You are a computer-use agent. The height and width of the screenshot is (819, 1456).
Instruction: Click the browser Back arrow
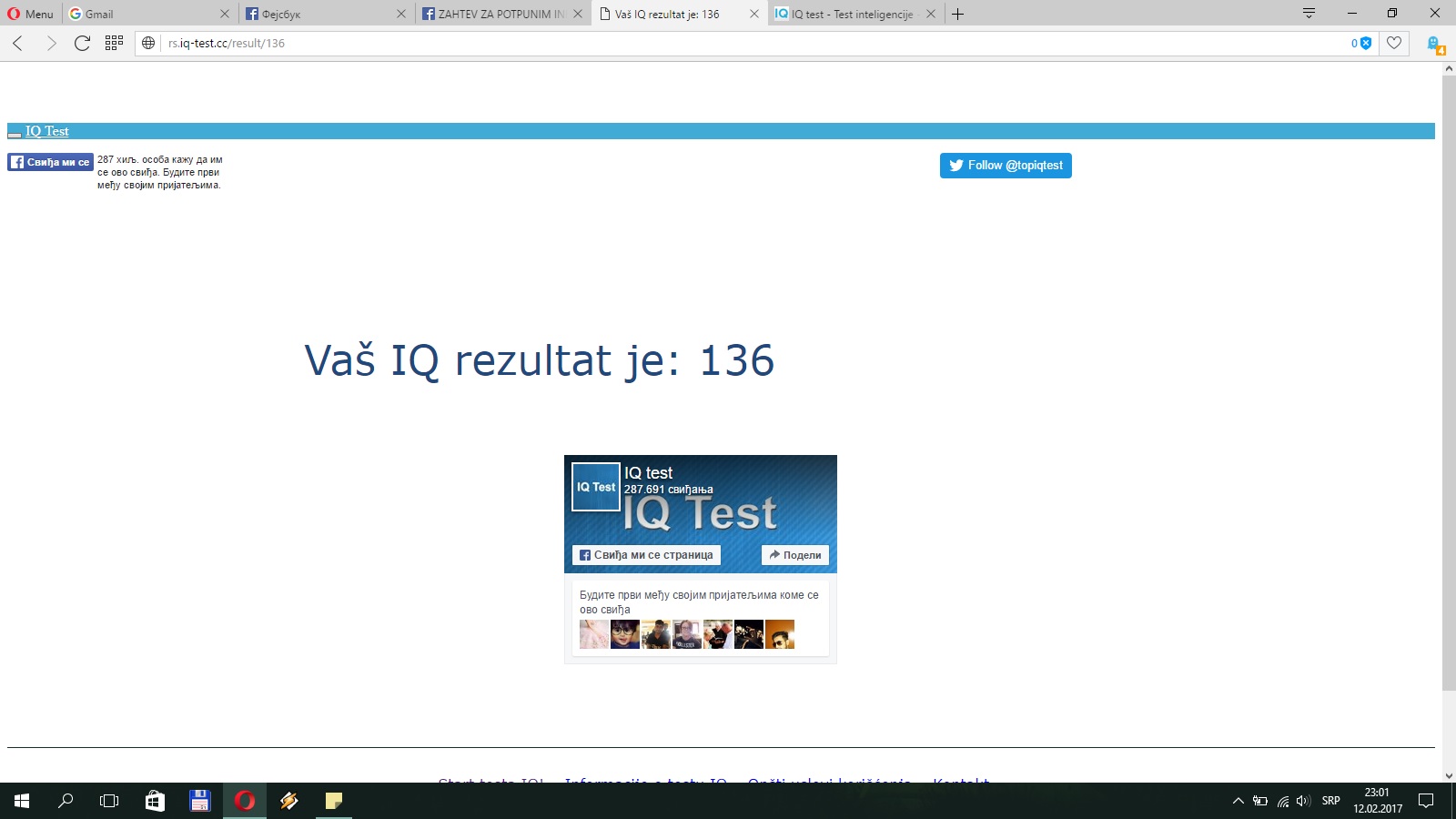18,43
